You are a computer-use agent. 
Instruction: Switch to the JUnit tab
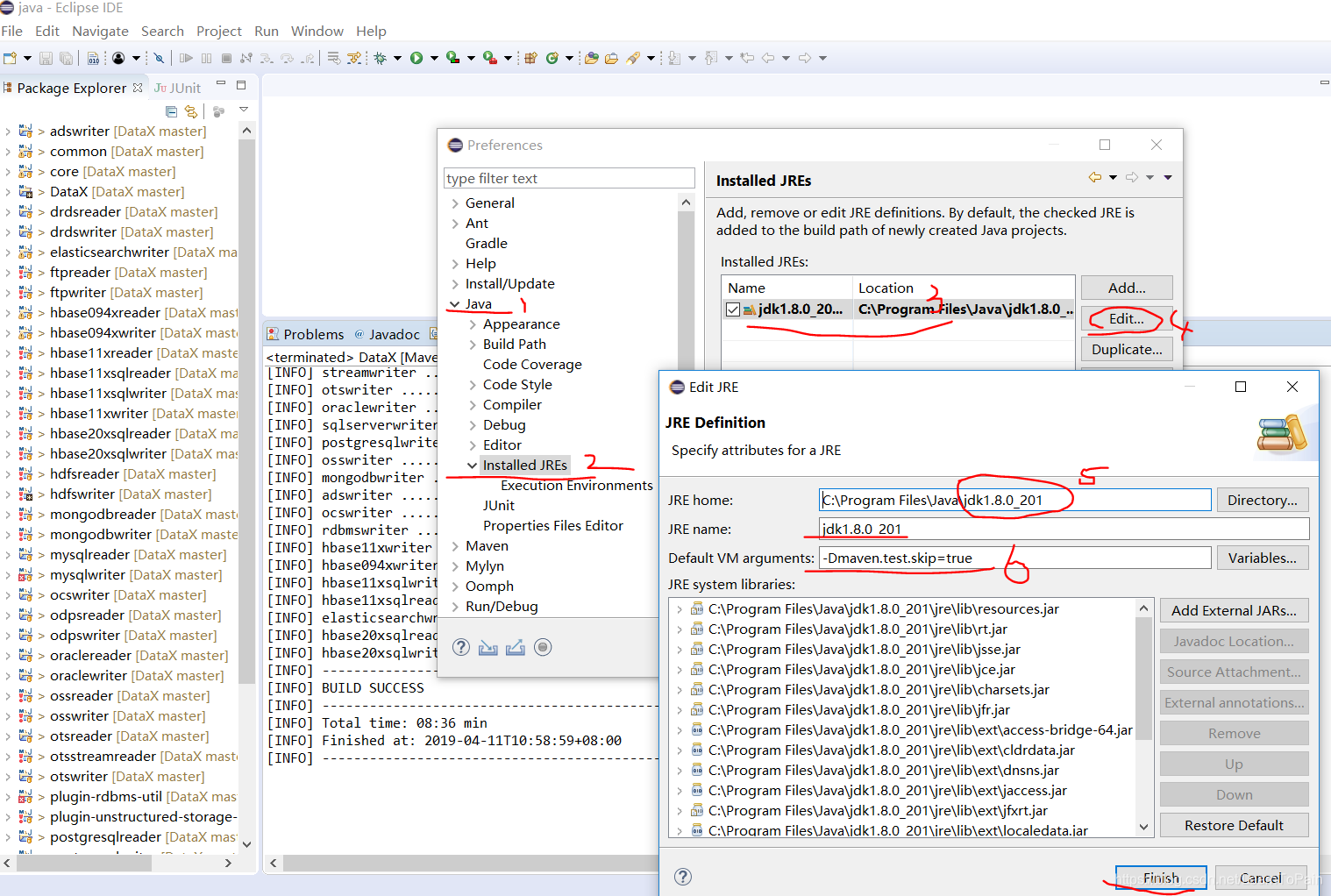[x=178, y=88]
